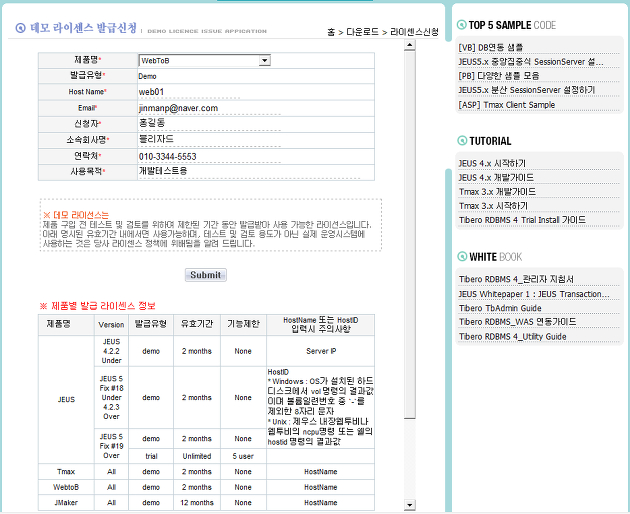Open JEUS Whitepaper 1 : JEUS Transaction
The width and height of the screenshot is (630, 514).
(x=534, y=294)
